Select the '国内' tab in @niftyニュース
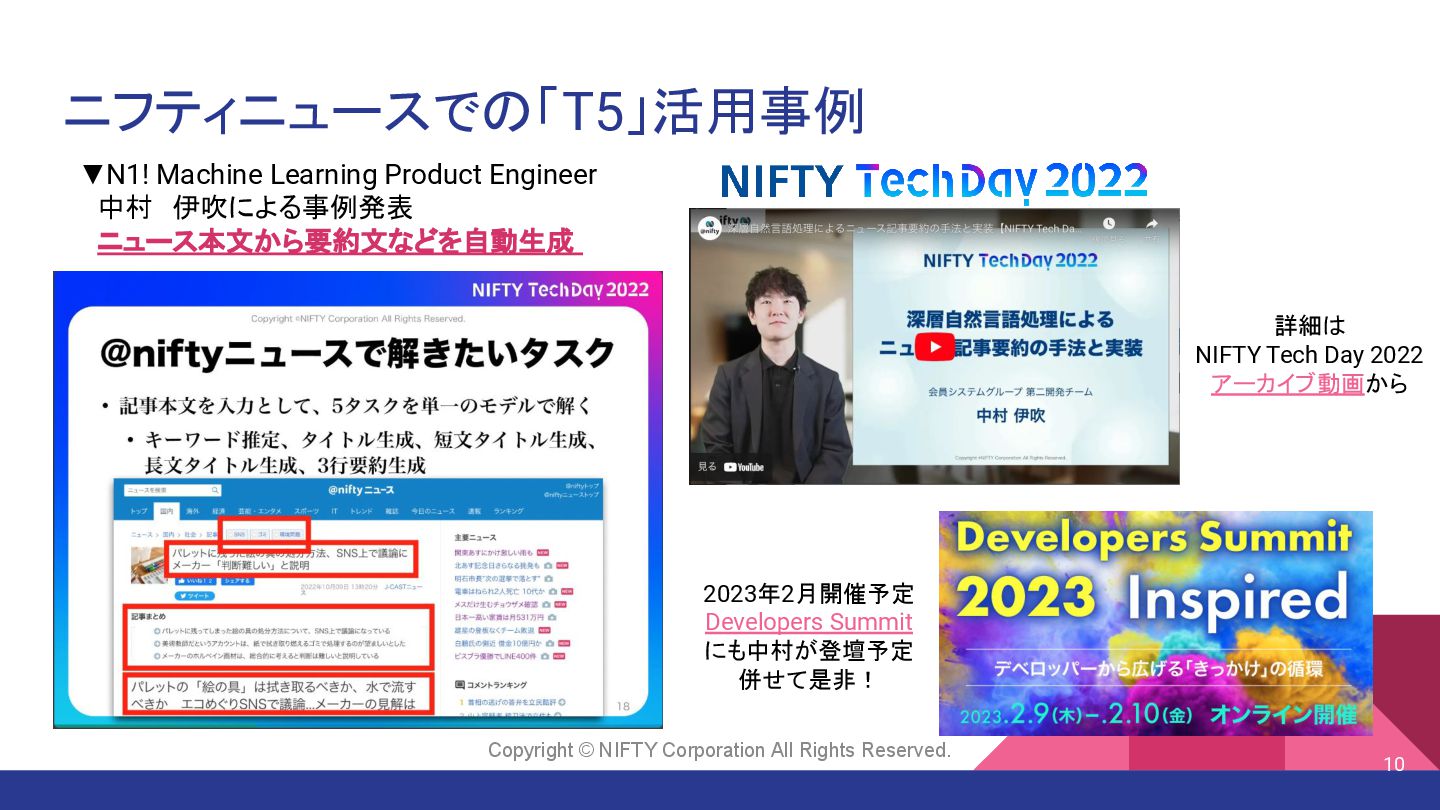Image resolution: width=1440 pixels, height=810 pixels. coord(167,511)
